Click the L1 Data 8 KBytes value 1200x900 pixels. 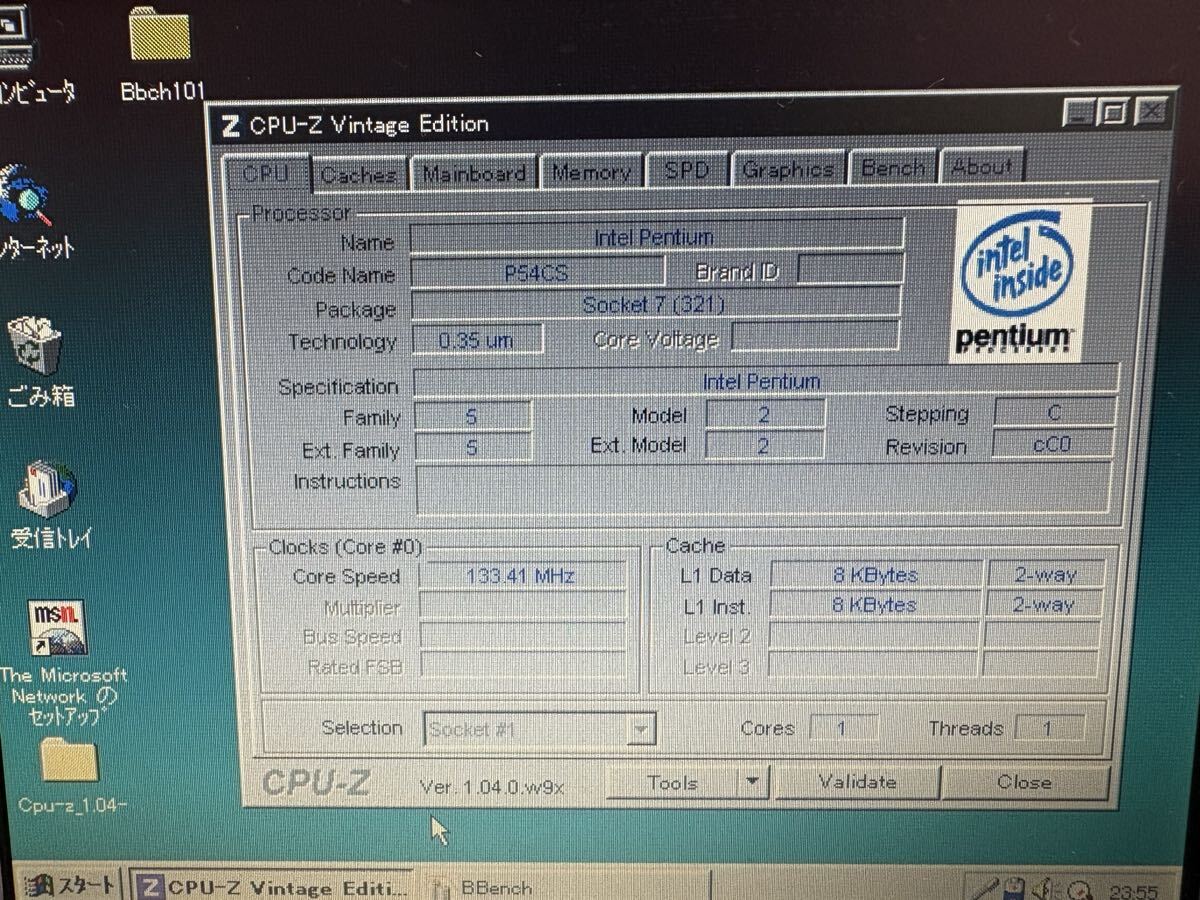(876, 574)
